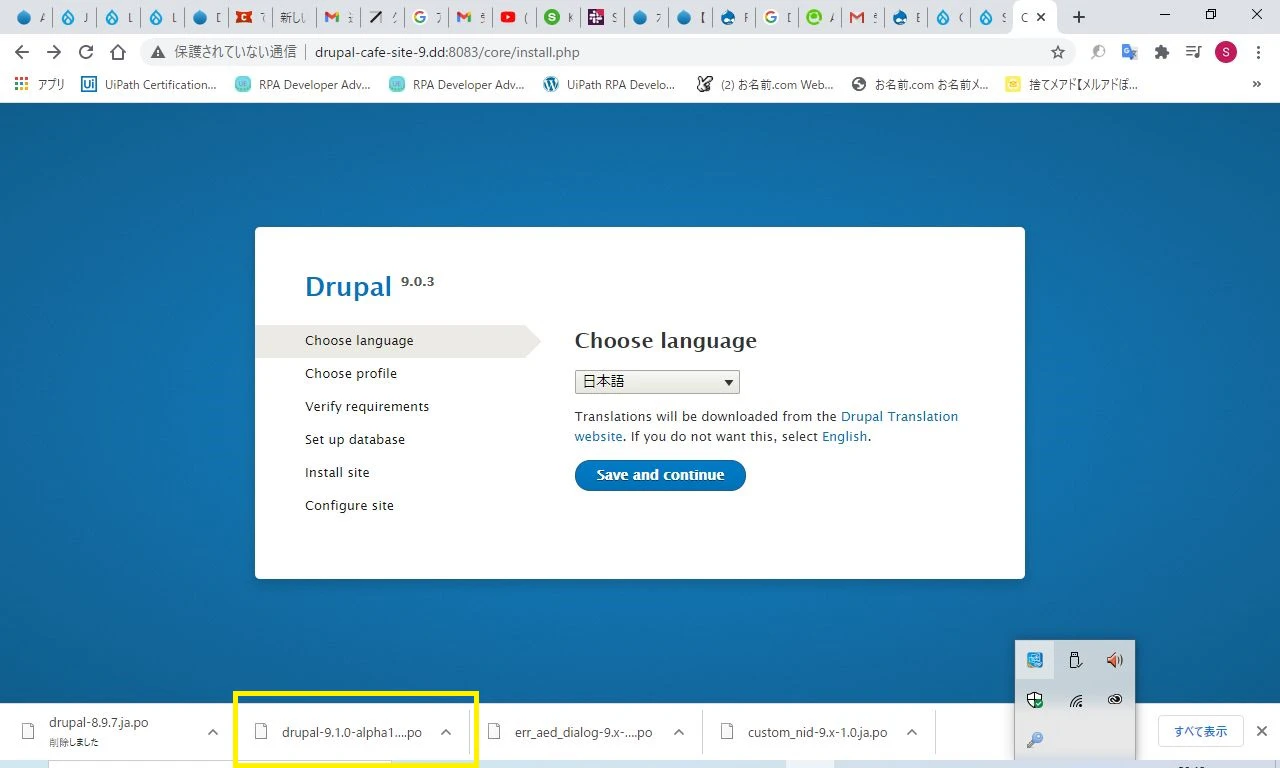Switch to the green Q favicon tab
This screenshot has width=1280, height=768.
pyautogui.click(x=821, y=17)
